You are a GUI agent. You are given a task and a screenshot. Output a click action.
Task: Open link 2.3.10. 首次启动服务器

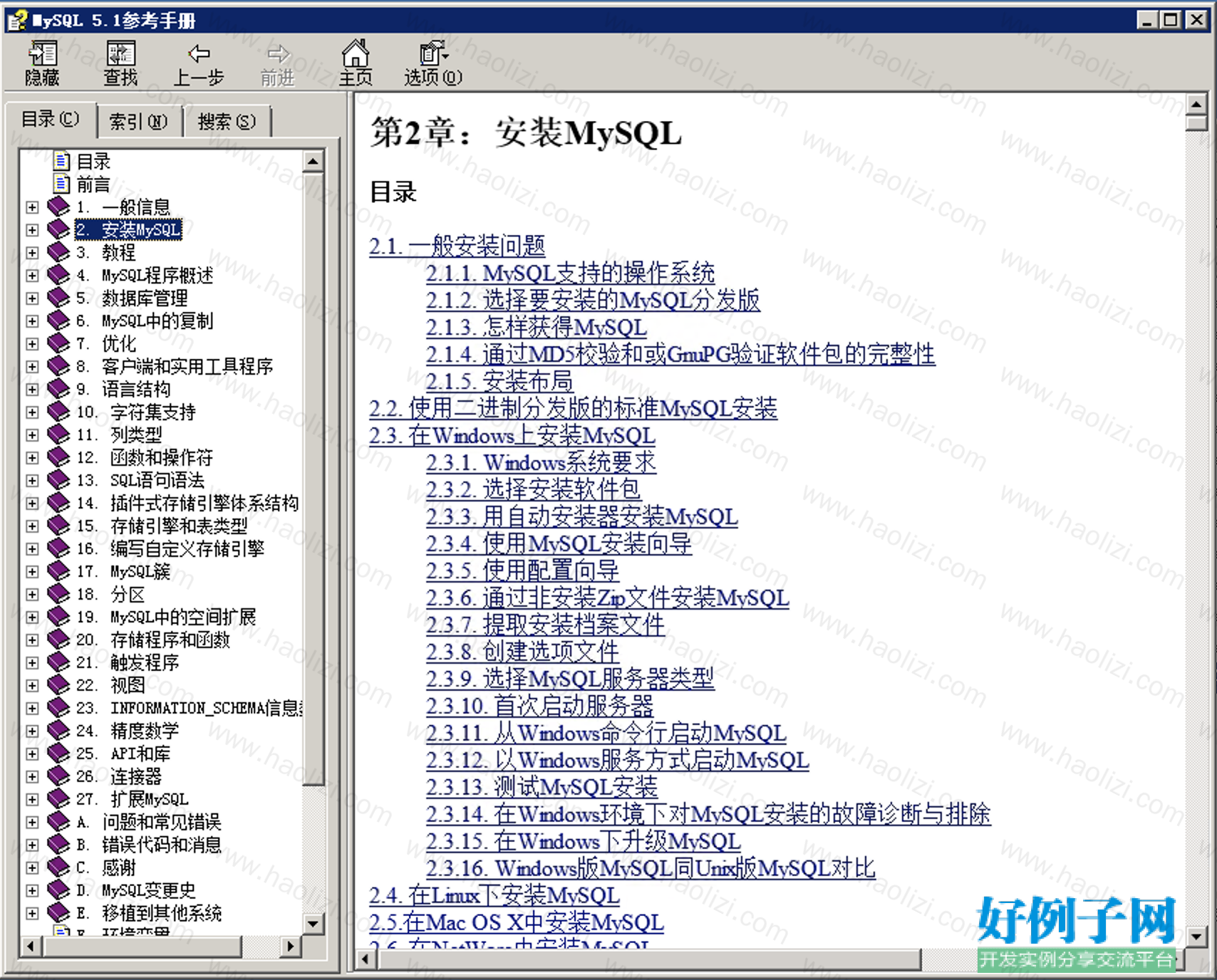(539, 706)
